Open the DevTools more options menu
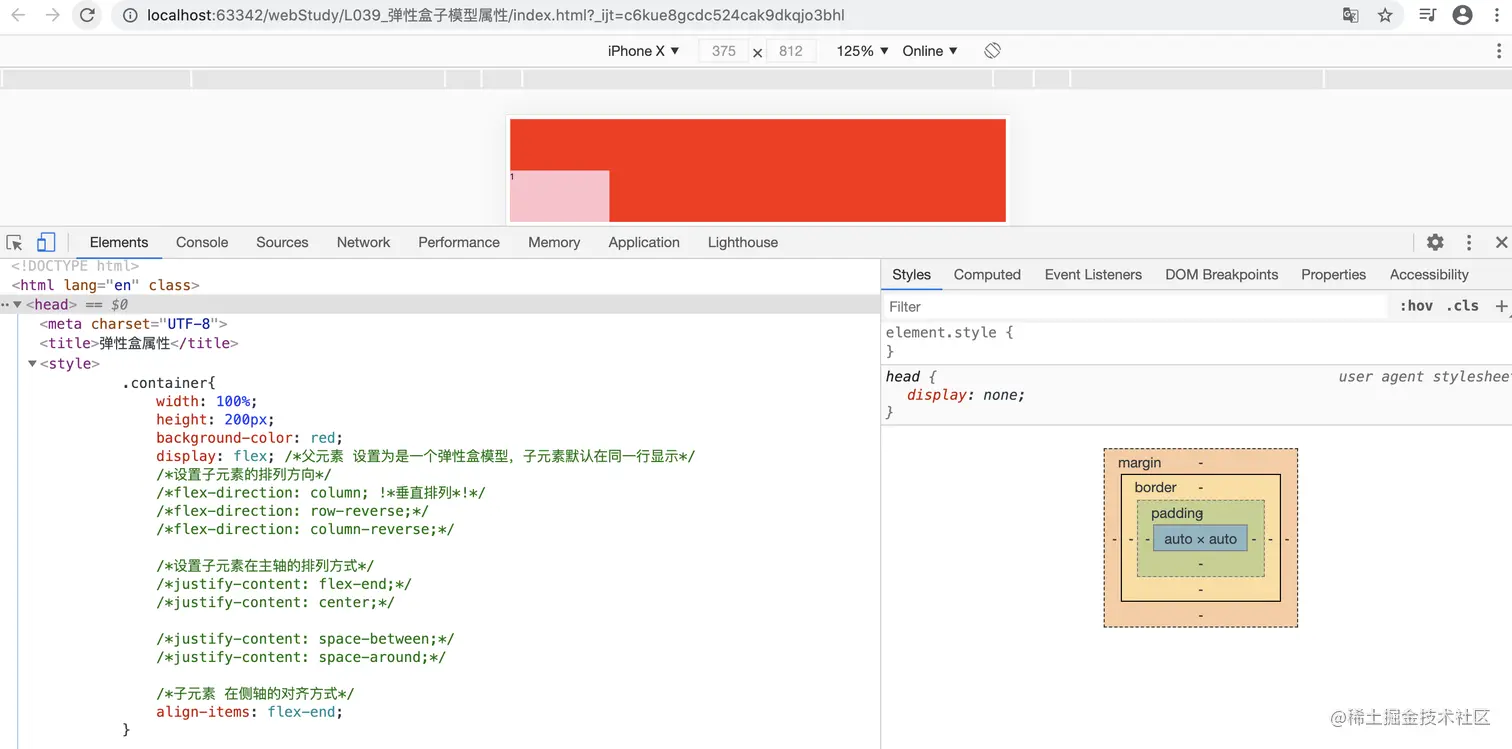This screenshot has height=749, width=1512. pyautogui.click(x=1469, y=242)
